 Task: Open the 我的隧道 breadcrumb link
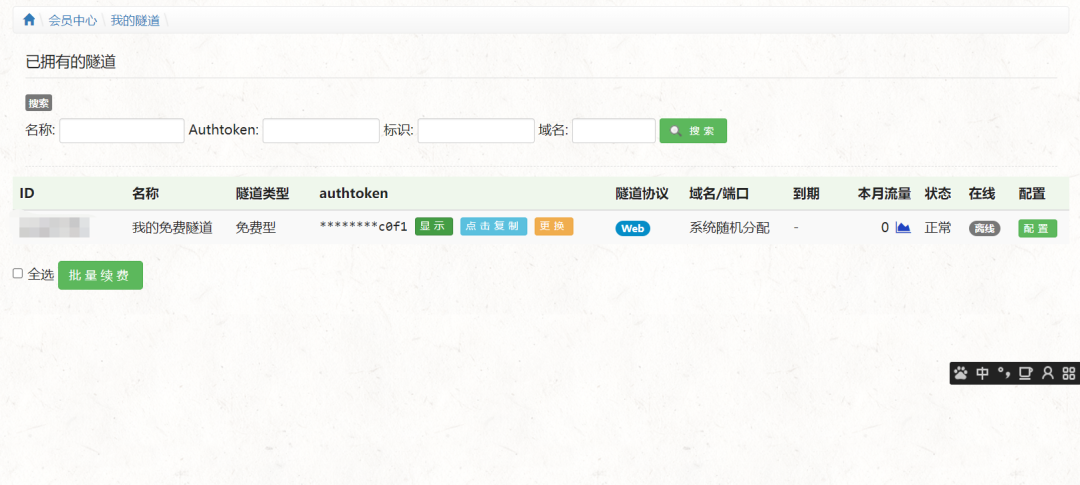pos(135,21)
